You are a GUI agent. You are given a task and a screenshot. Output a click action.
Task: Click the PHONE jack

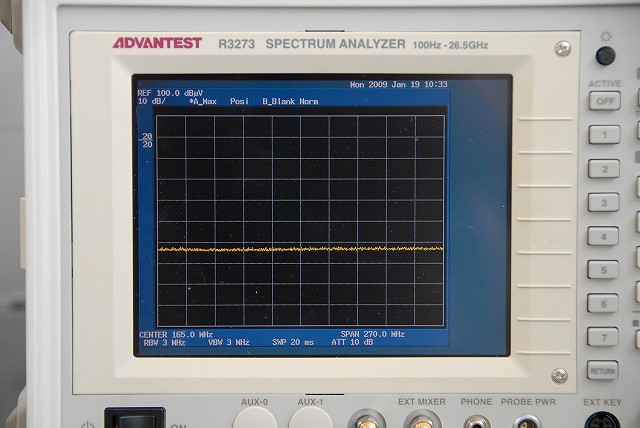coord(476,422)
